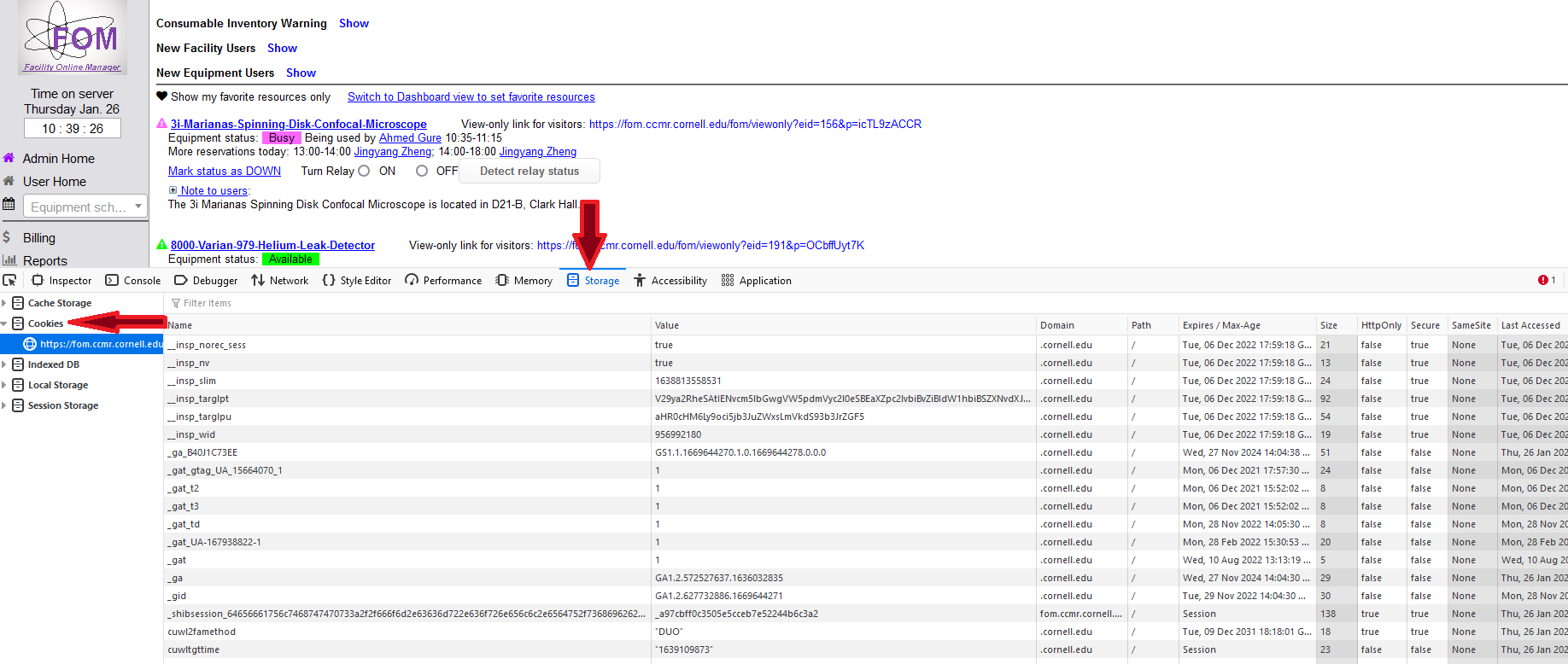This screenshot has width=1568, height=664.
Task: Click the Local Storage icon
Action: click(x=17, y=385)
